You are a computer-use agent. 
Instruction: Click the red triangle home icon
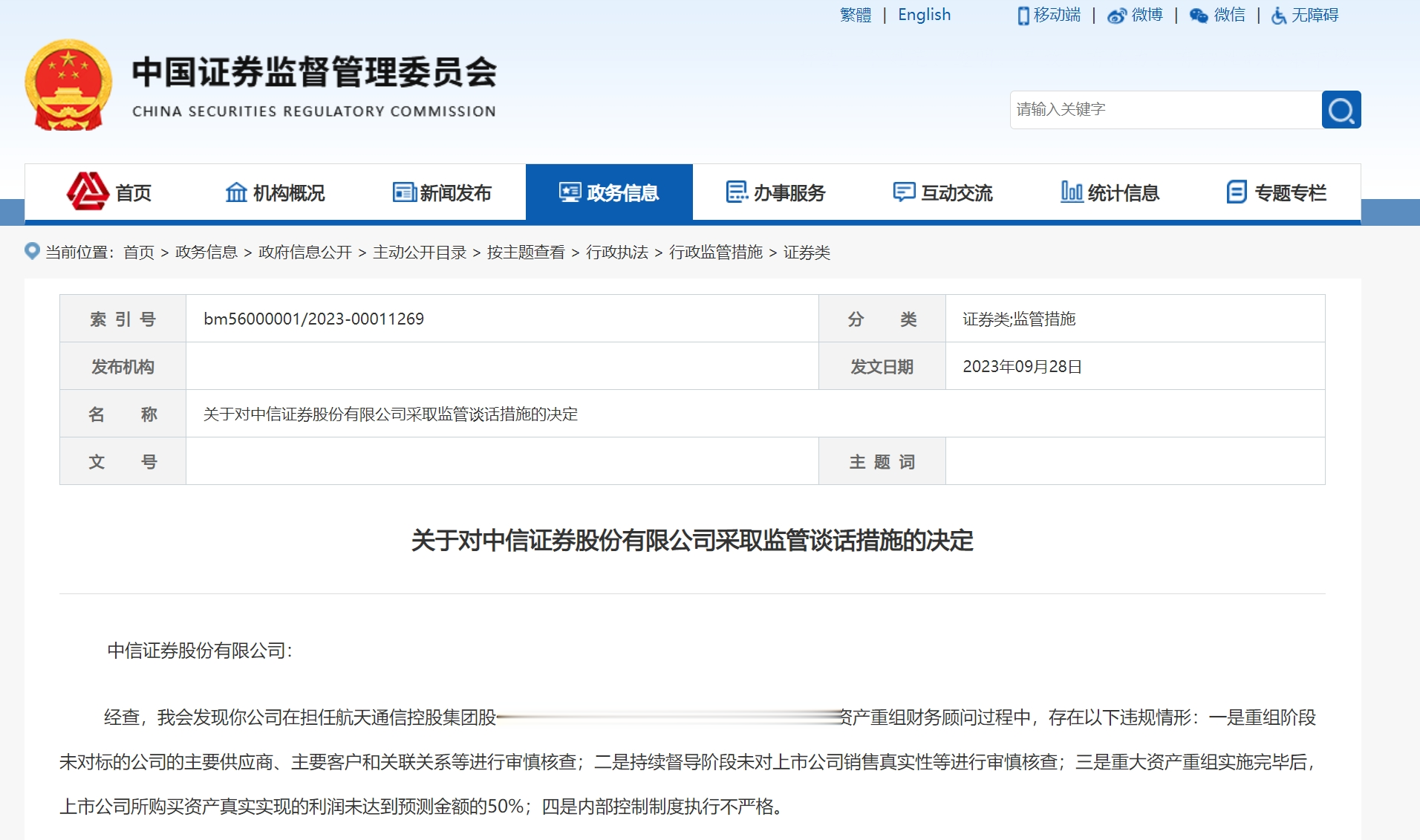[88, 192]
